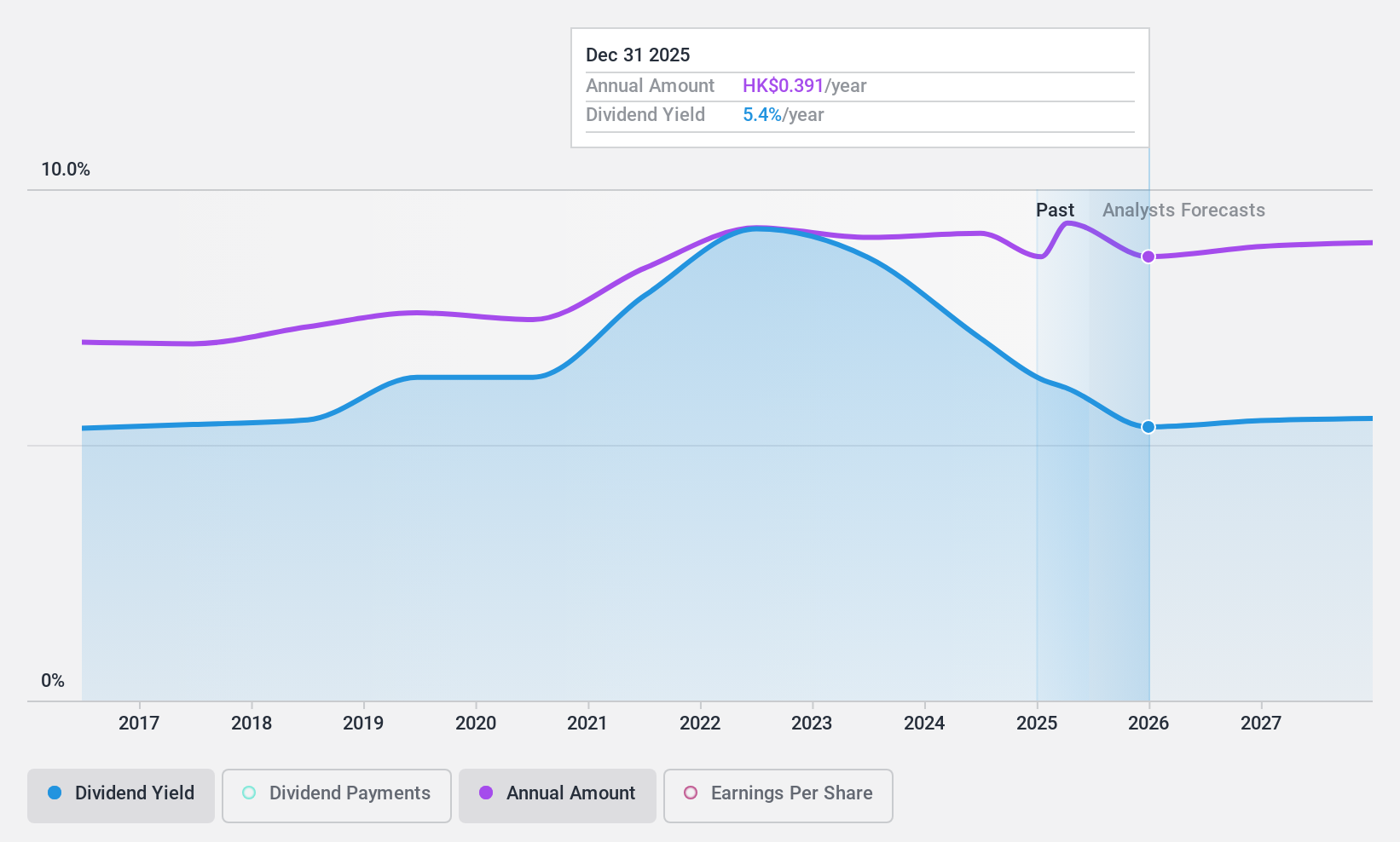Click the 10.0% y-axis label

66,170
